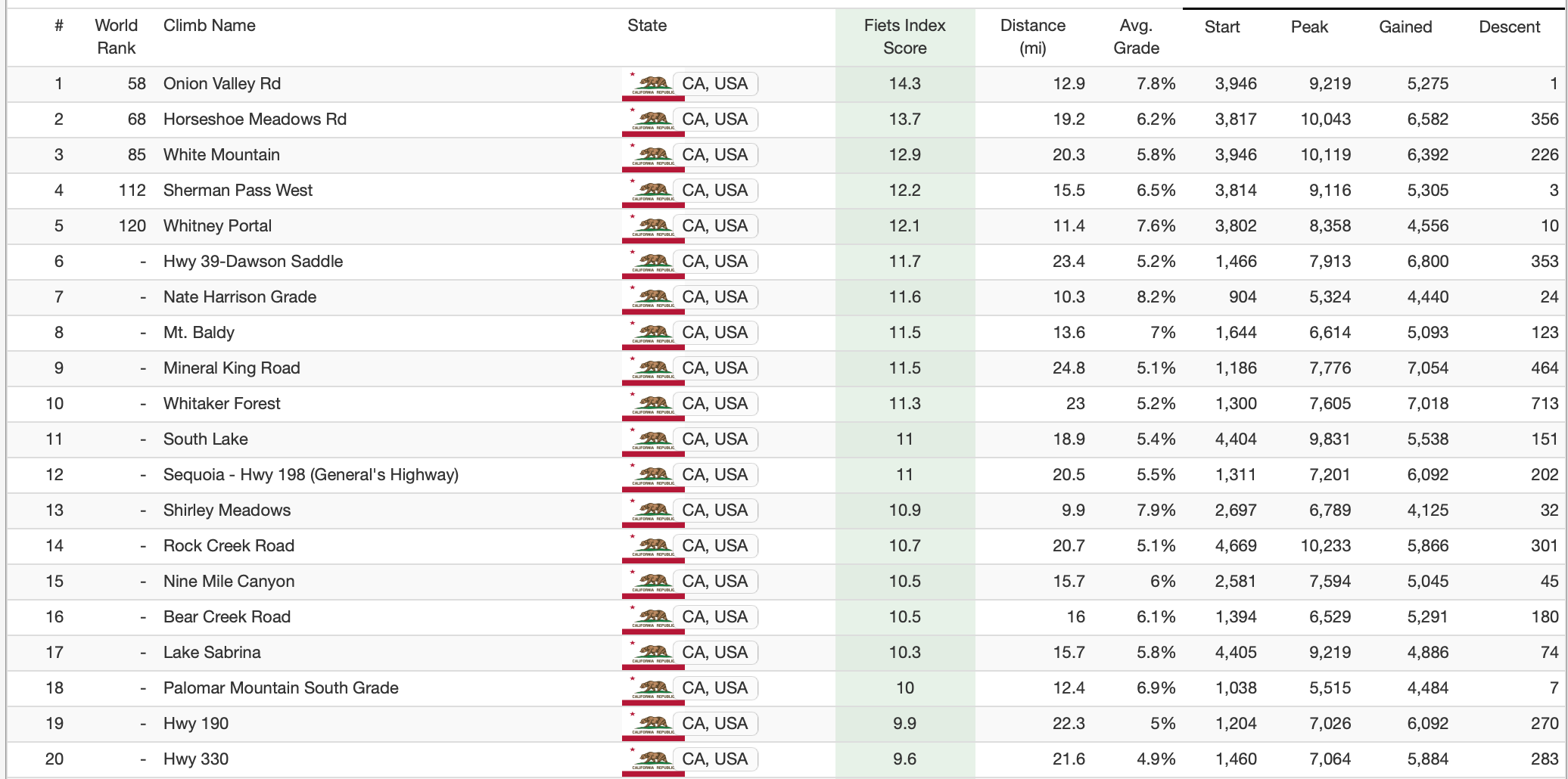
Task: Open Sequoia - Hwy 198 (General's Highway)
Action: pos(311,475)
